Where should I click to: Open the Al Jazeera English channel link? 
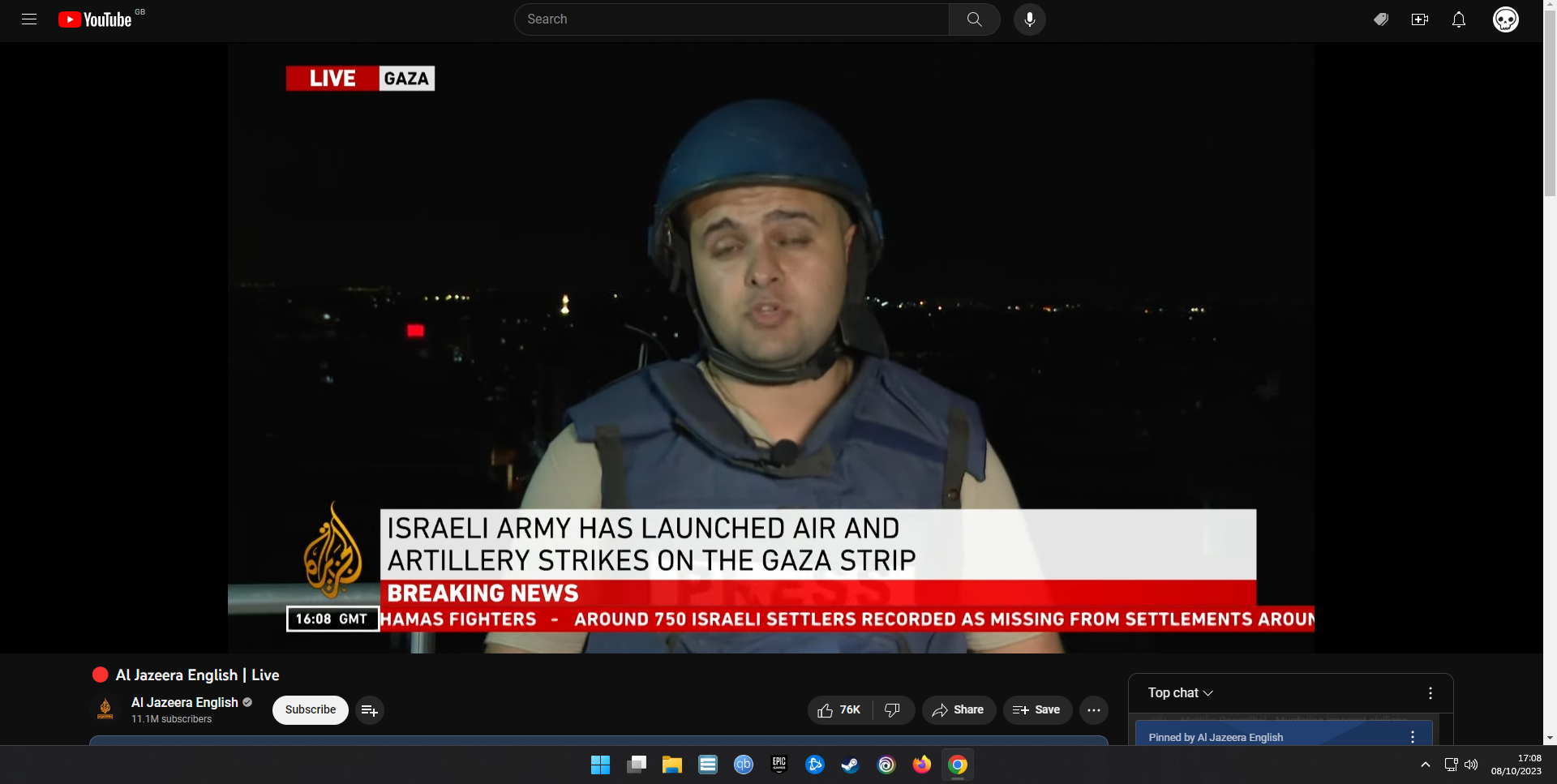point(185,702)
